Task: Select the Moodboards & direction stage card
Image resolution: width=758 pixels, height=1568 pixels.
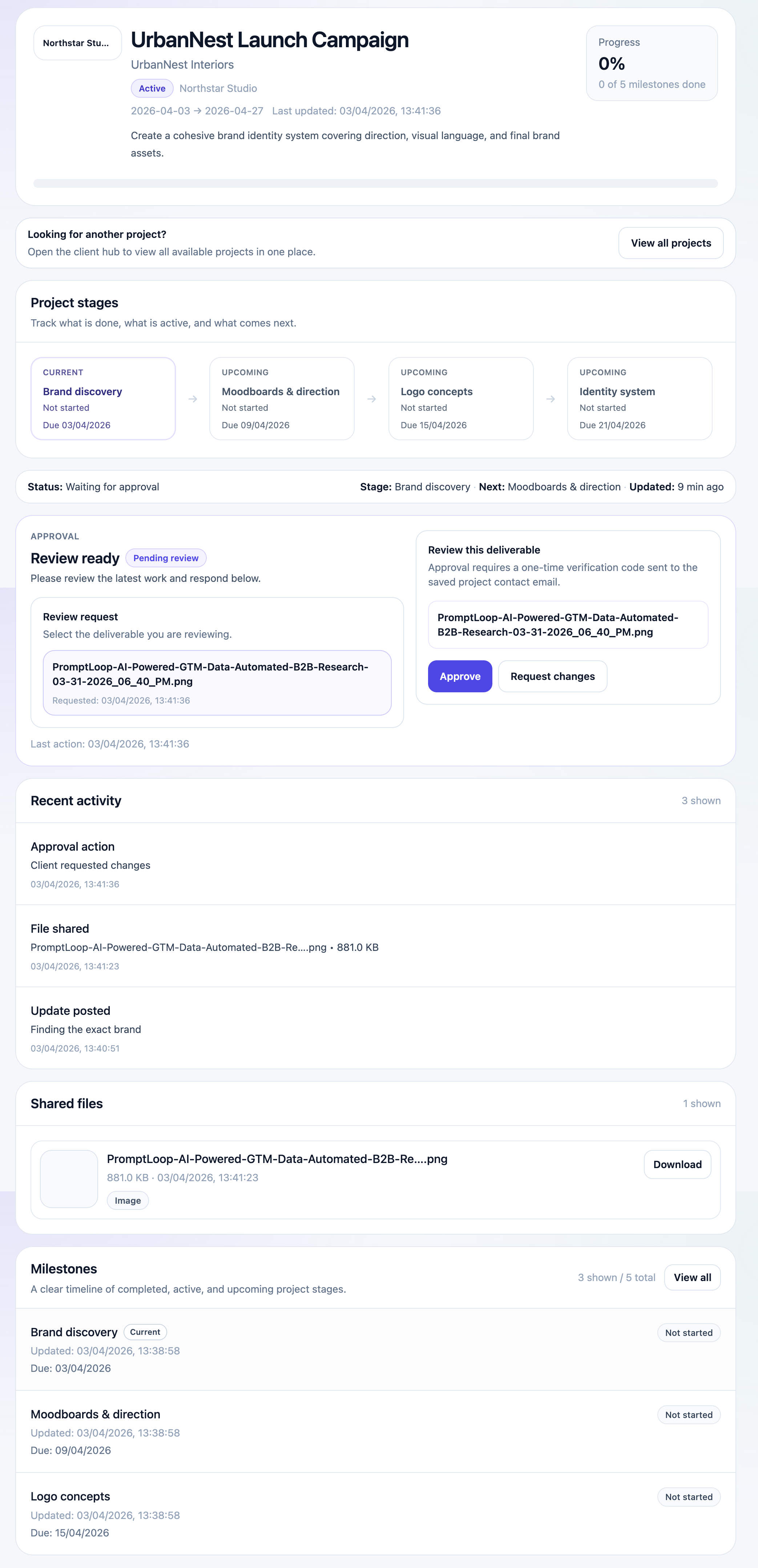Action: point(281,399)
